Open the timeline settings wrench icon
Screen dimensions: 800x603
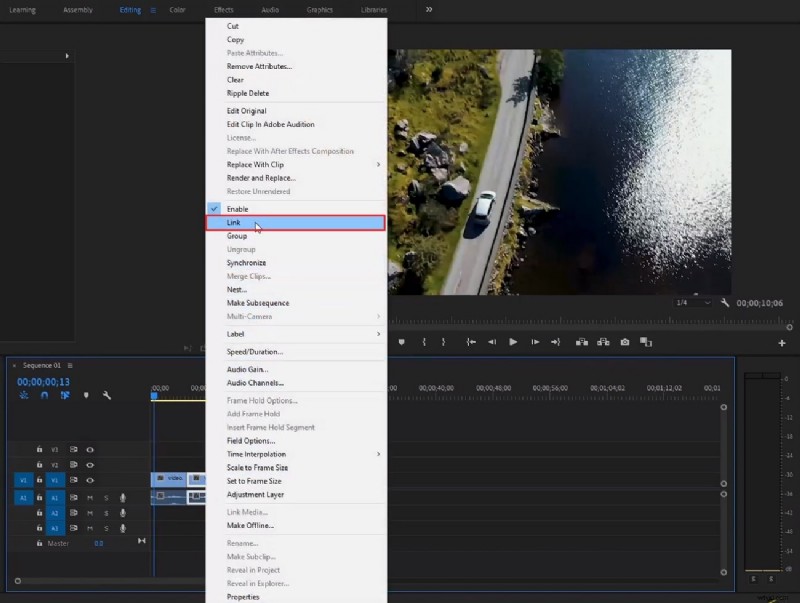[107, 395]
